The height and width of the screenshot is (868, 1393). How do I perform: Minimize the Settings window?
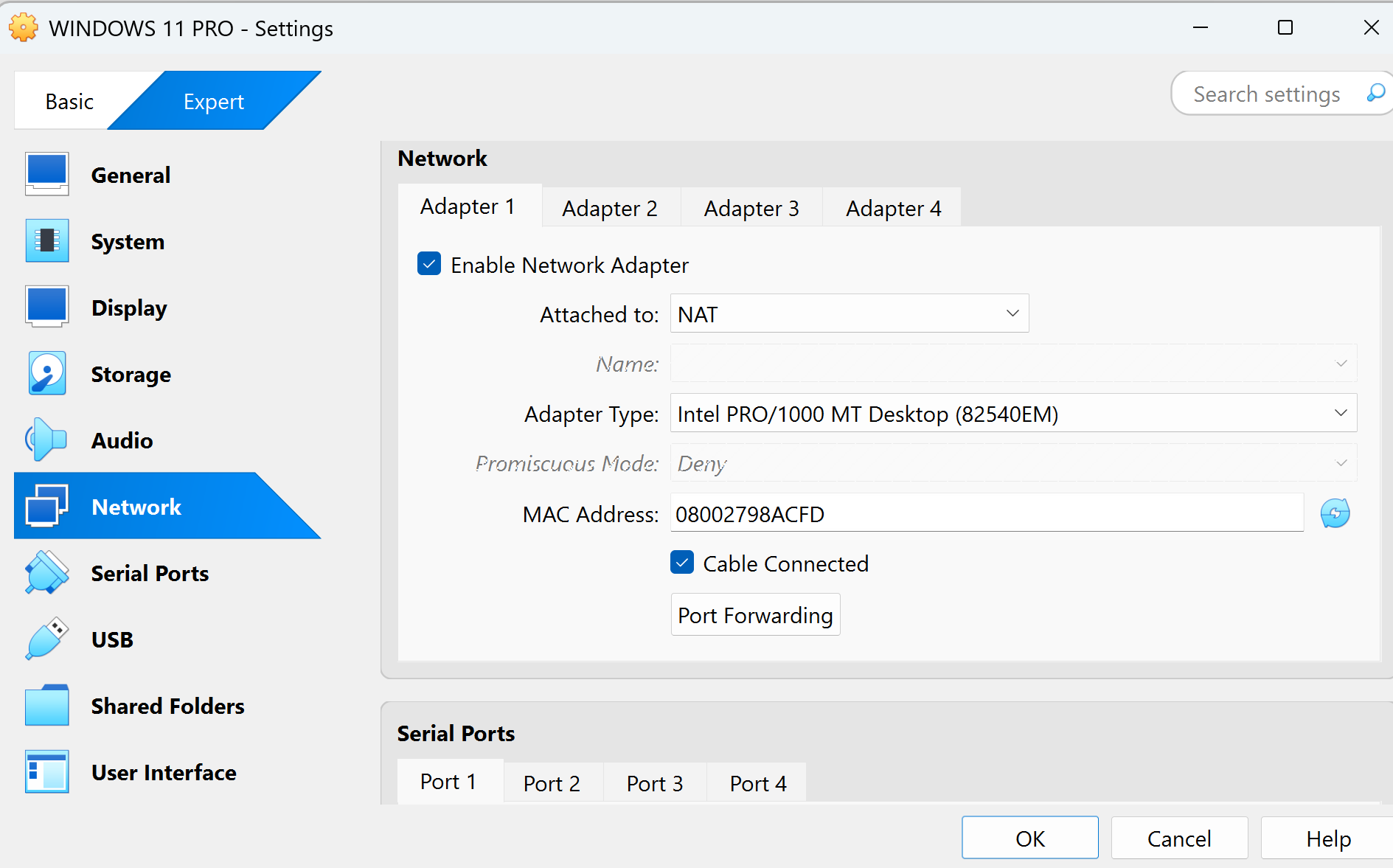[x=1201, y=27]
